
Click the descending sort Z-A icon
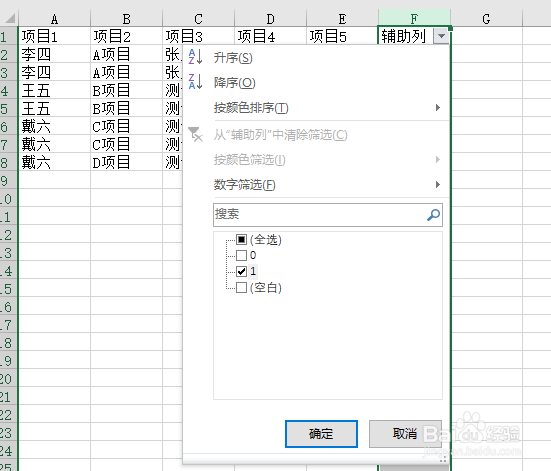(x=195, y=82)
